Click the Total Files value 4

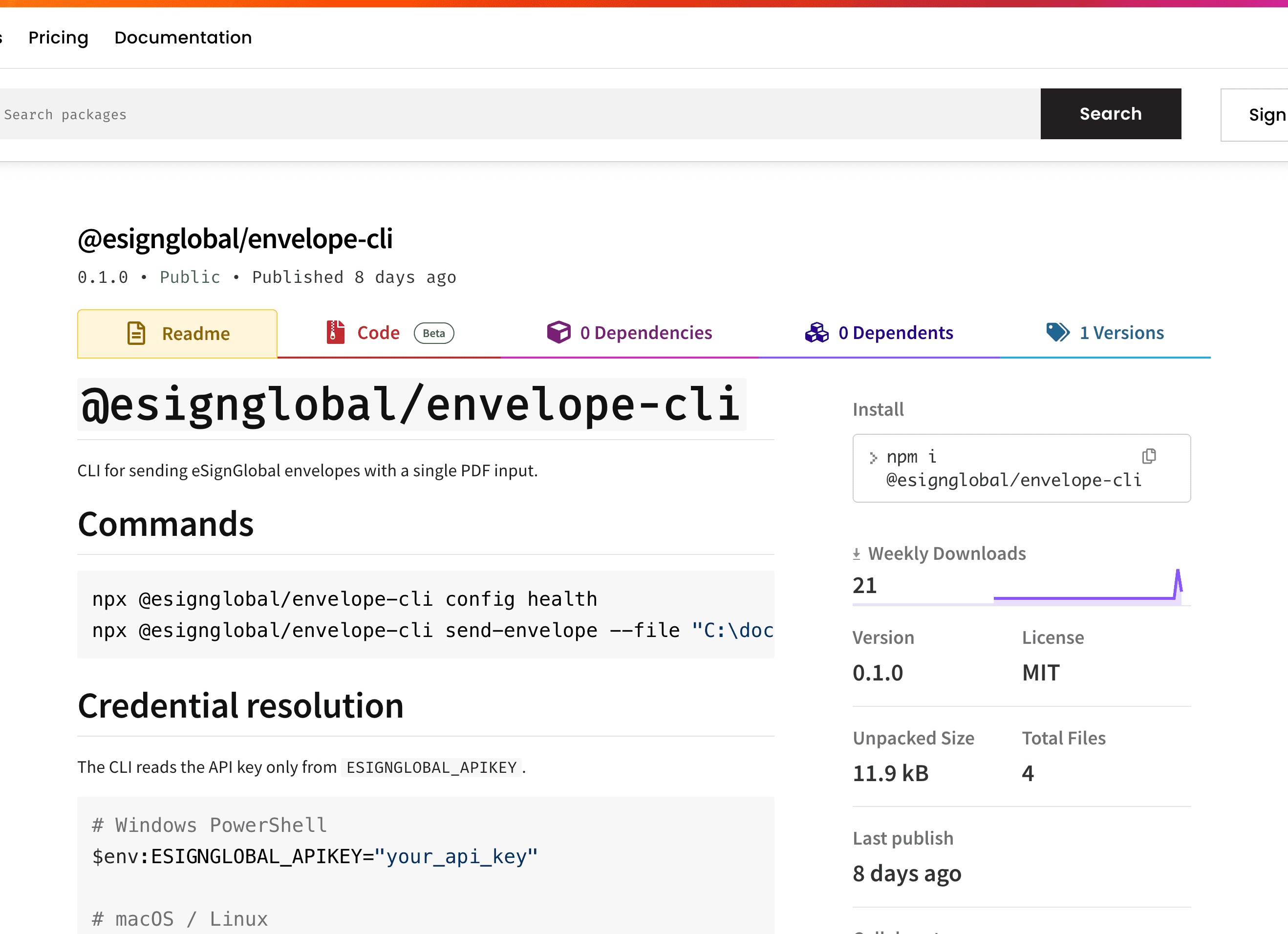pyautogui.click(x=1028, y=773)
